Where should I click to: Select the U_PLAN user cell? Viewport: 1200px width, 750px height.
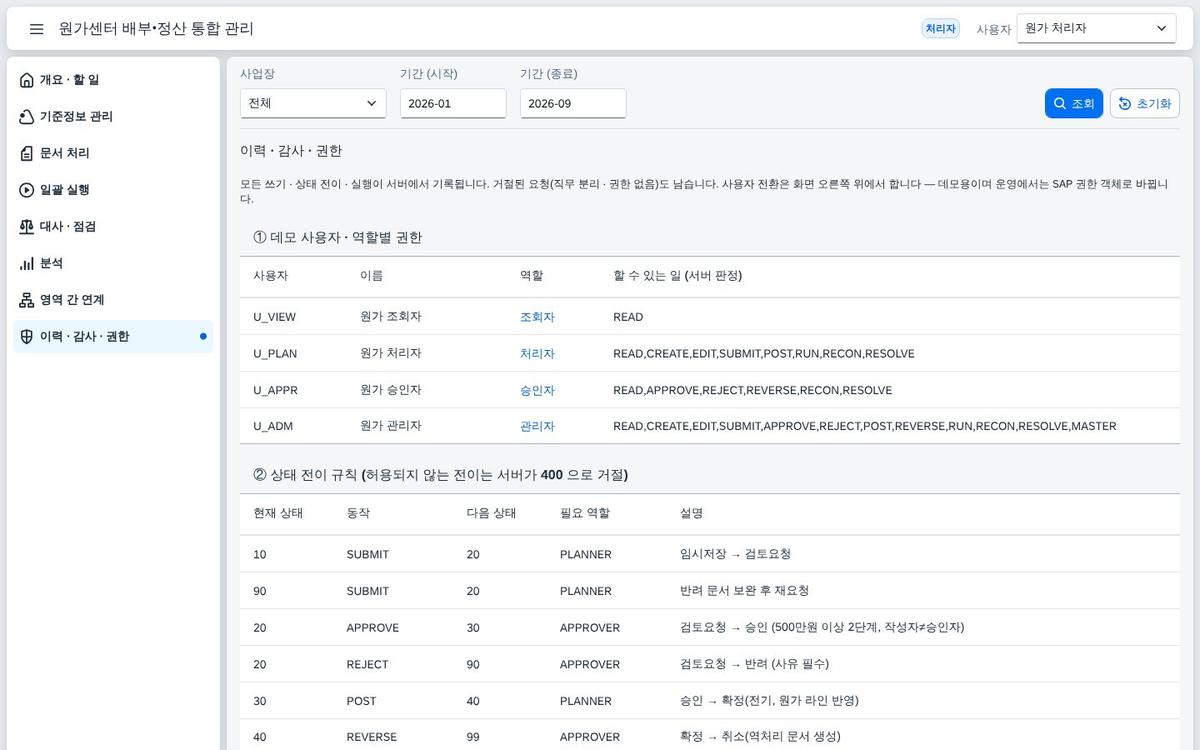click(x=275, y=354)
